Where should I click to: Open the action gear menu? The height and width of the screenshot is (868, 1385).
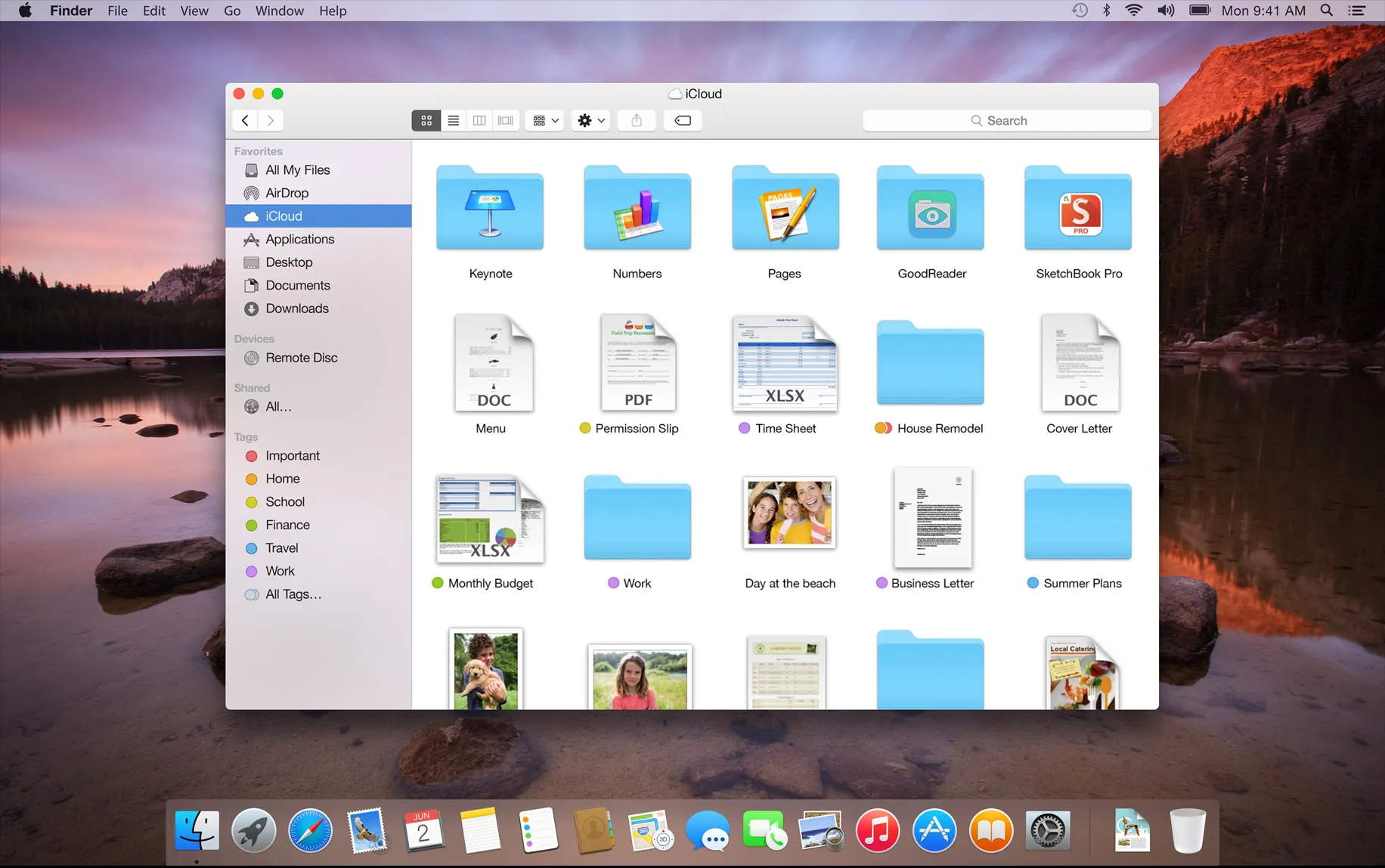point(590,120)
